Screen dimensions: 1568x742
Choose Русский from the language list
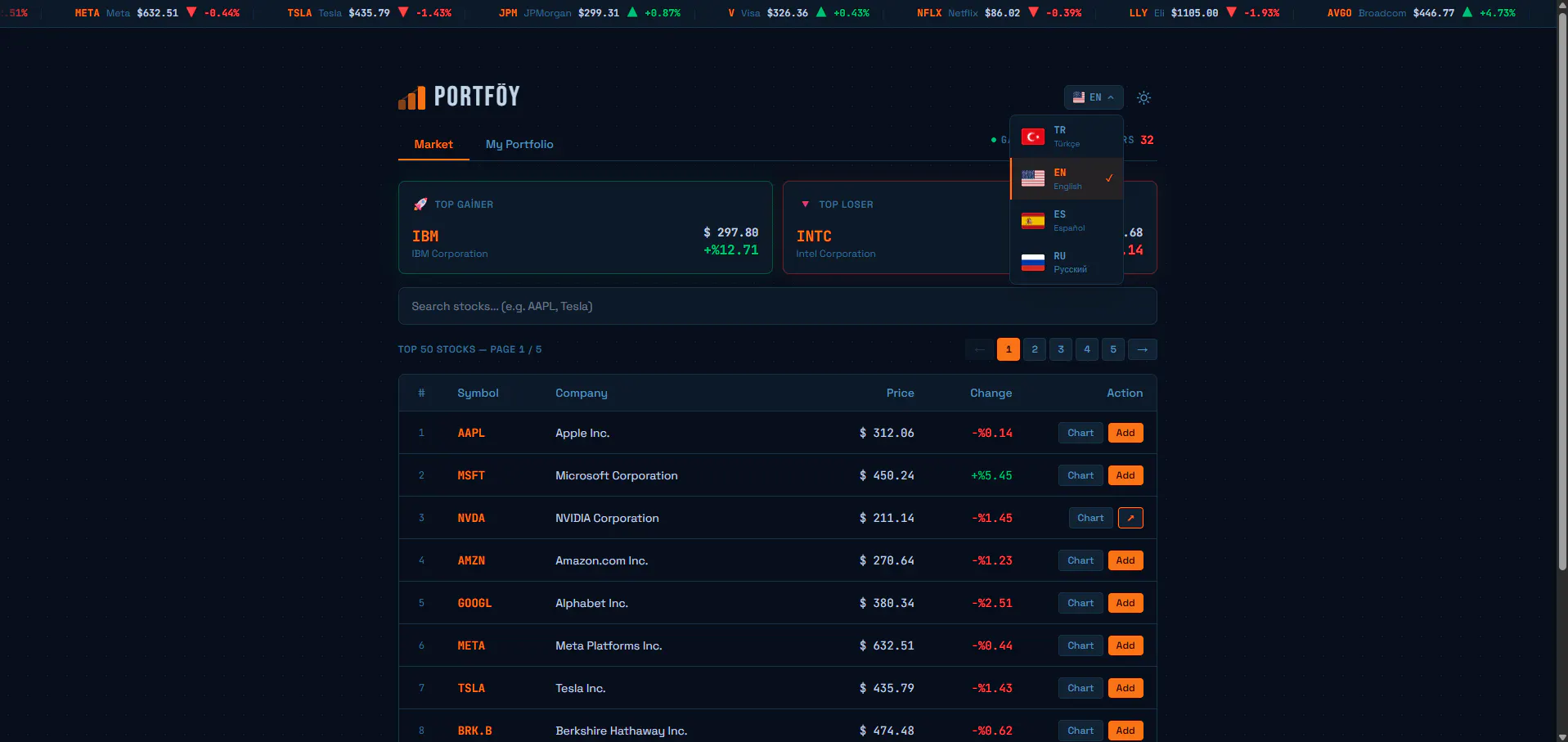coord(1067,263)
